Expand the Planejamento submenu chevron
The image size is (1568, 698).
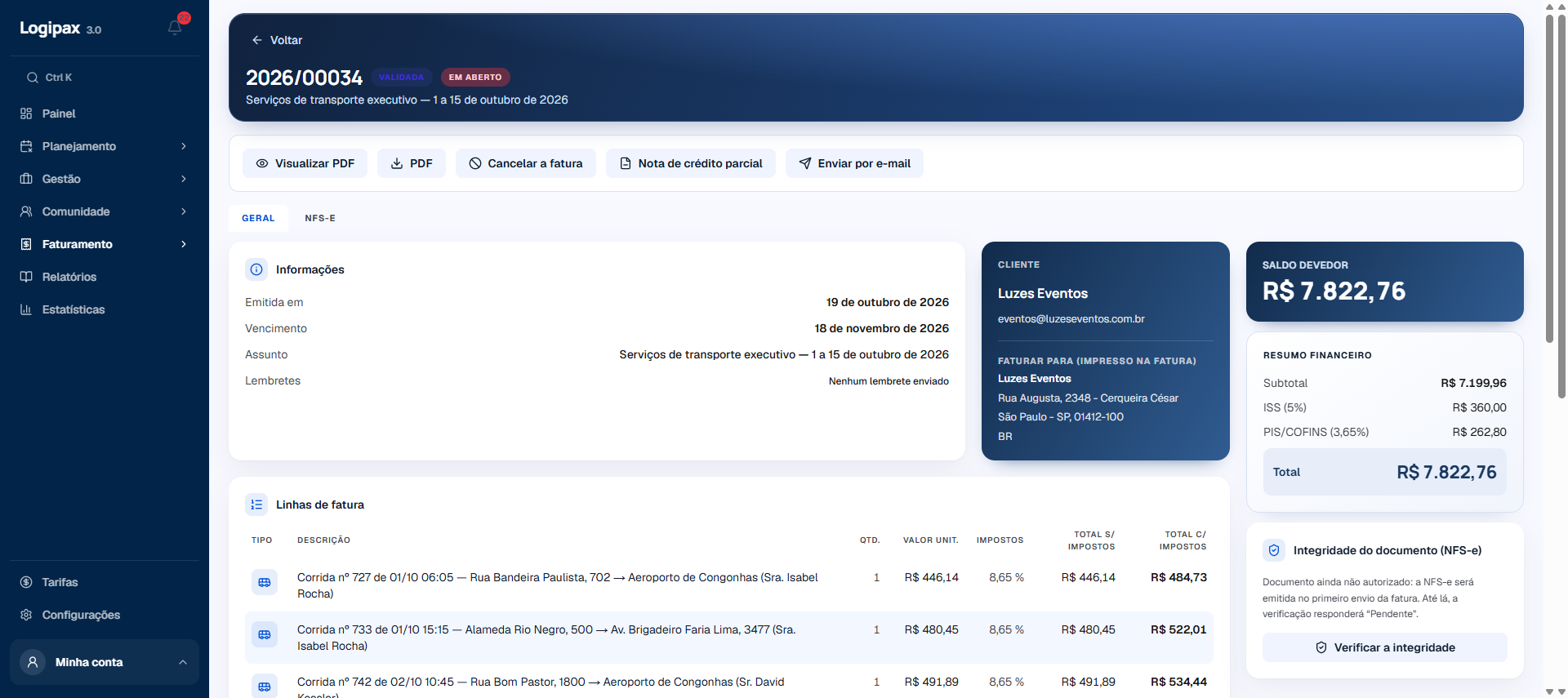pos(184,146)
